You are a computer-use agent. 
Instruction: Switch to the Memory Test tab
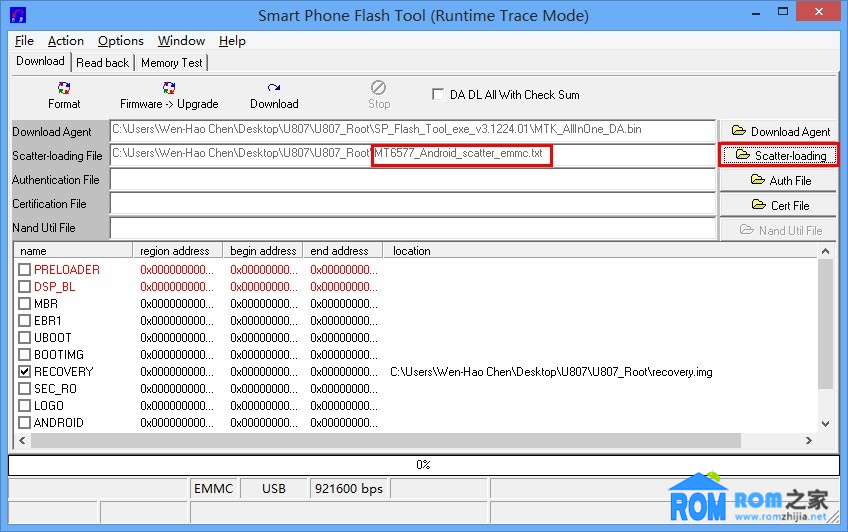[x=171, y=62]
